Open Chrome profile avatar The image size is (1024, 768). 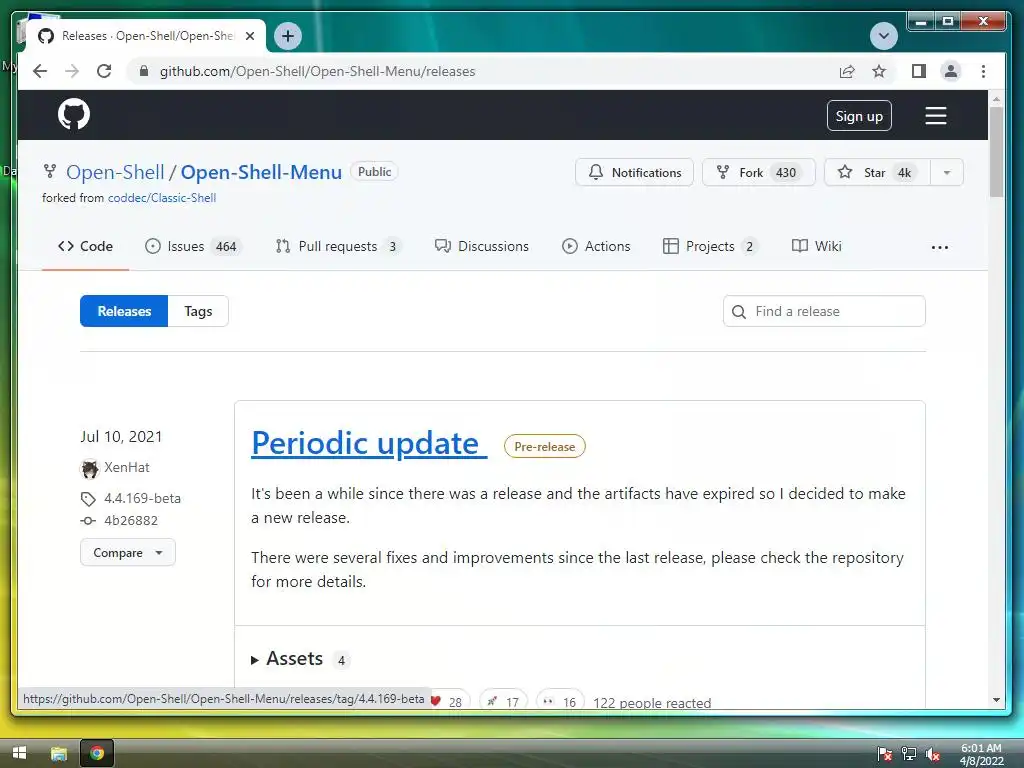pyautogui.click(x=951, y=71)
